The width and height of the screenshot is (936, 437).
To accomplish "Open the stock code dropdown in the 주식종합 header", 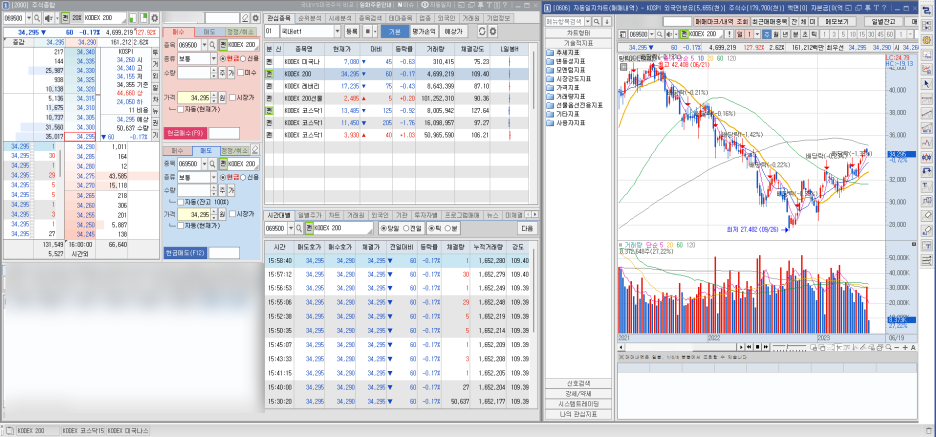I will (29, 19).
